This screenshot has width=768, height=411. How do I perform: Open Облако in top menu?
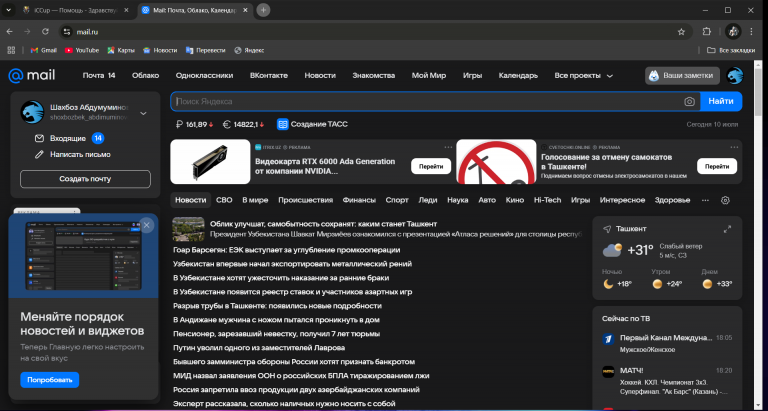145,75
